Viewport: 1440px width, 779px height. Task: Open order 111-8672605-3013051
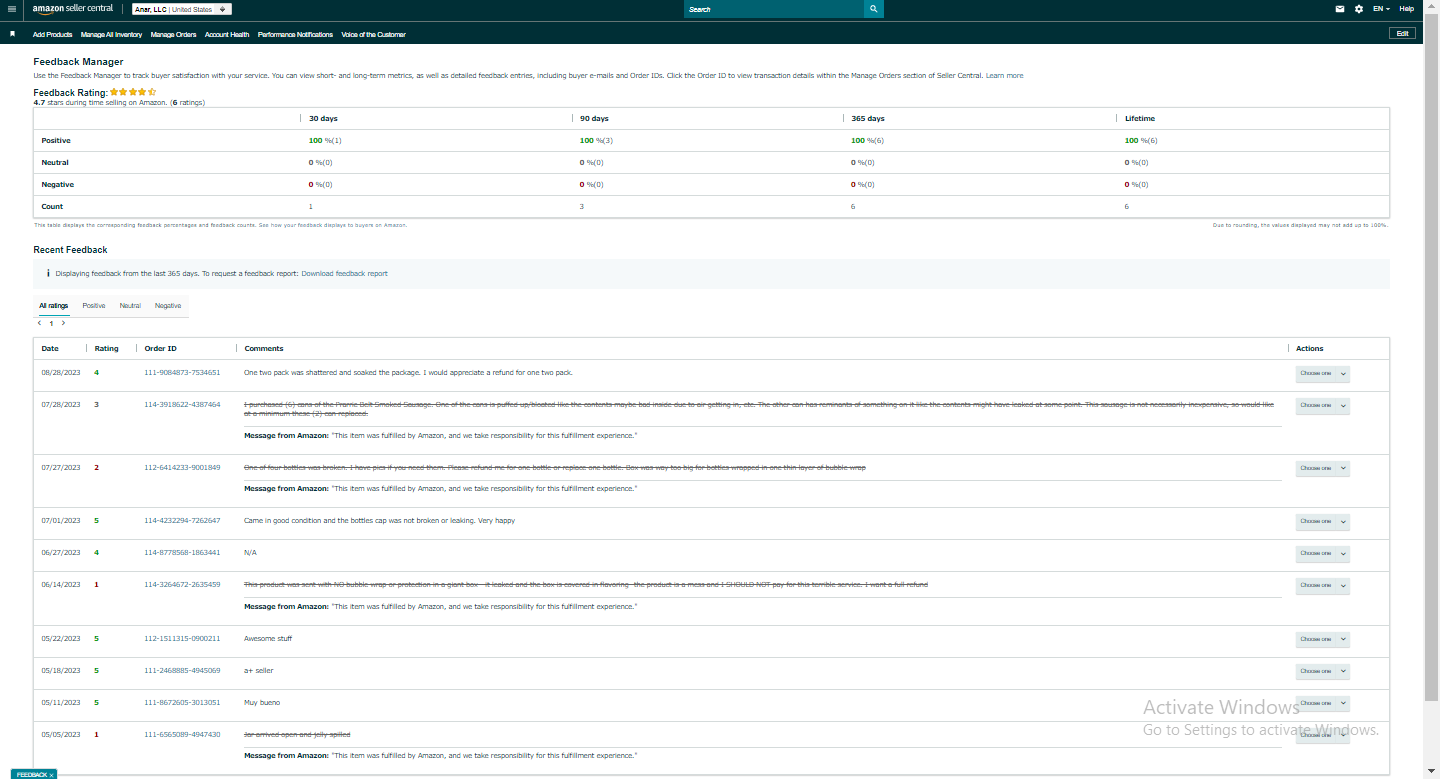[x=182, y=703]
